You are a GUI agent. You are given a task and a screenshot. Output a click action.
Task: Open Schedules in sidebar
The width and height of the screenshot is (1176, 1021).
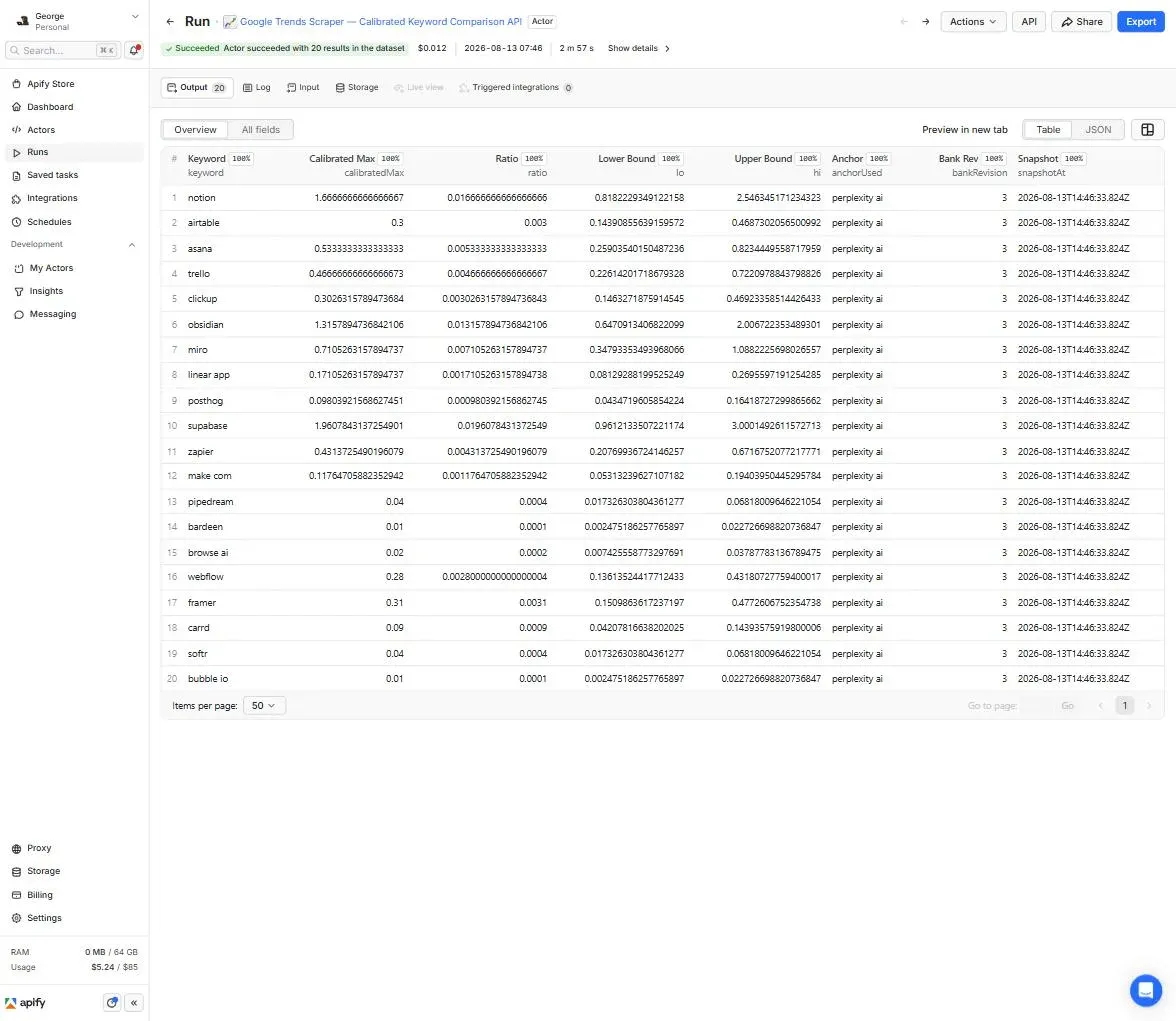coord(49,222)
